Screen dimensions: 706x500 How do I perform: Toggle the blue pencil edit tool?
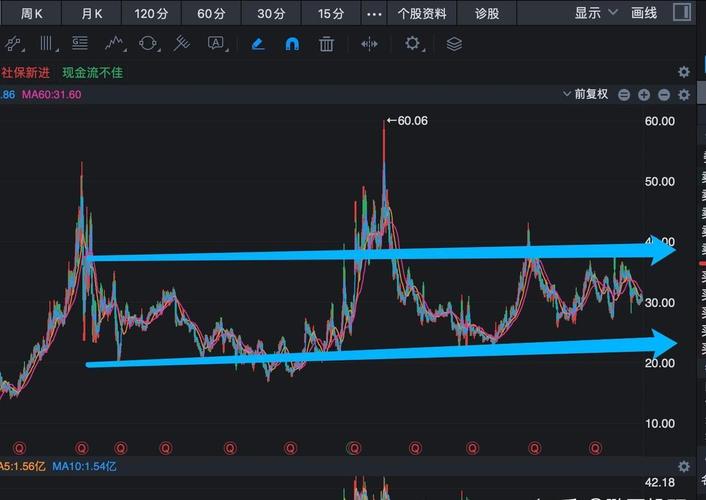coord(258,44)
